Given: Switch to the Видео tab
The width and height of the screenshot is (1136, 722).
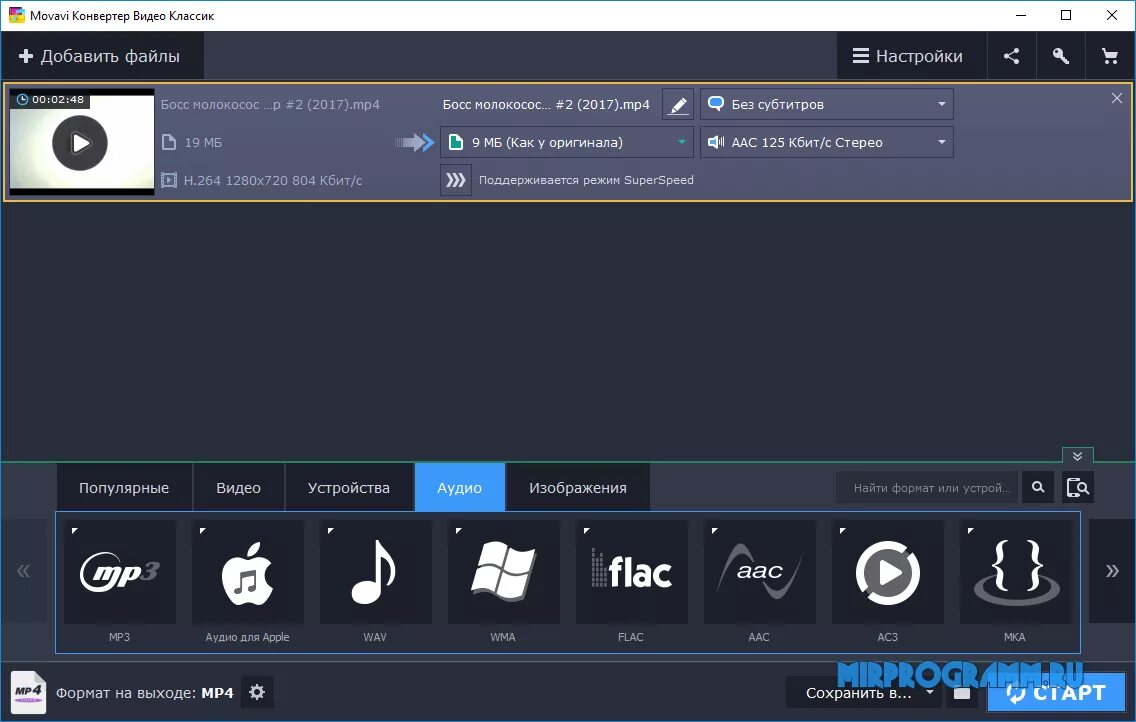Looking at the screenshot, I should (x=238, y=487).
